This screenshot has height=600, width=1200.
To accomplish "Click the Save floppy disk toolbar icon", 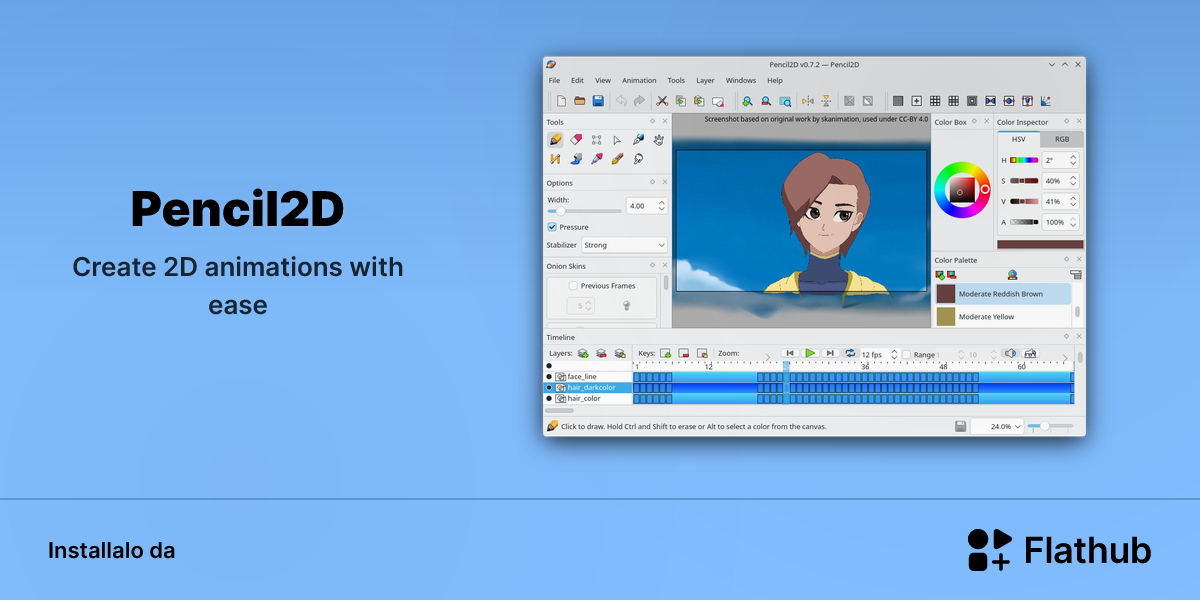I will pos(598,101).
